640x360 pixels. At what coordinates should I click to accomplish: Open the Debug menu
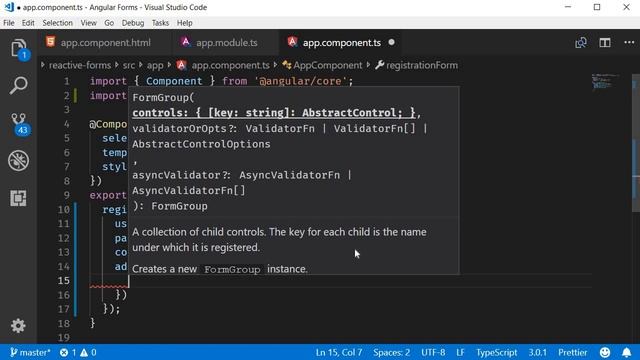[133, 23]
